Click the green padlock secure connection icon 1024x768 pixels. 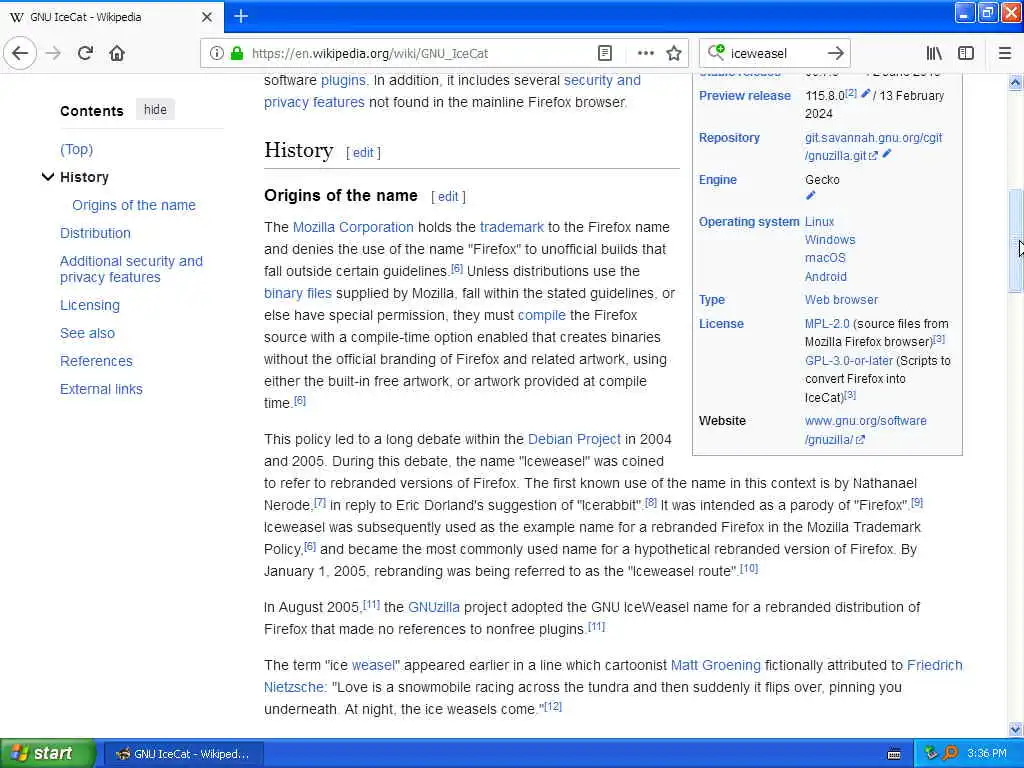pyautogui.click(x=236, y=53)
